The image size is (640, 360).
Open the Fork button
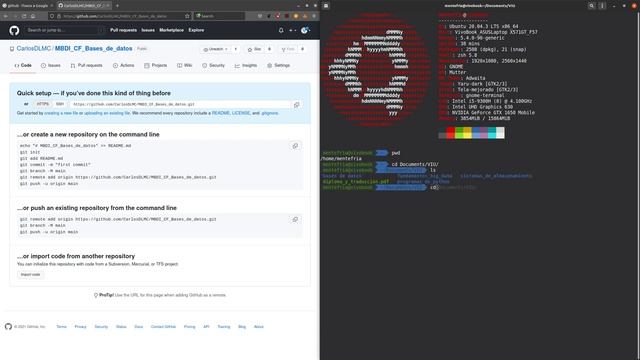288,49
